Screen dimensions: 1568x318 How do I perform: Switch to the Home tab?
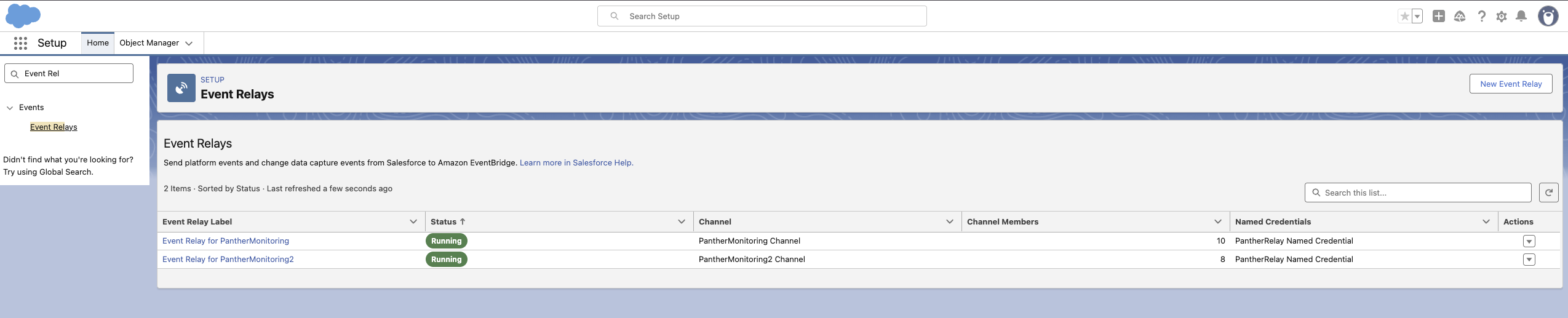pos(98,43)
